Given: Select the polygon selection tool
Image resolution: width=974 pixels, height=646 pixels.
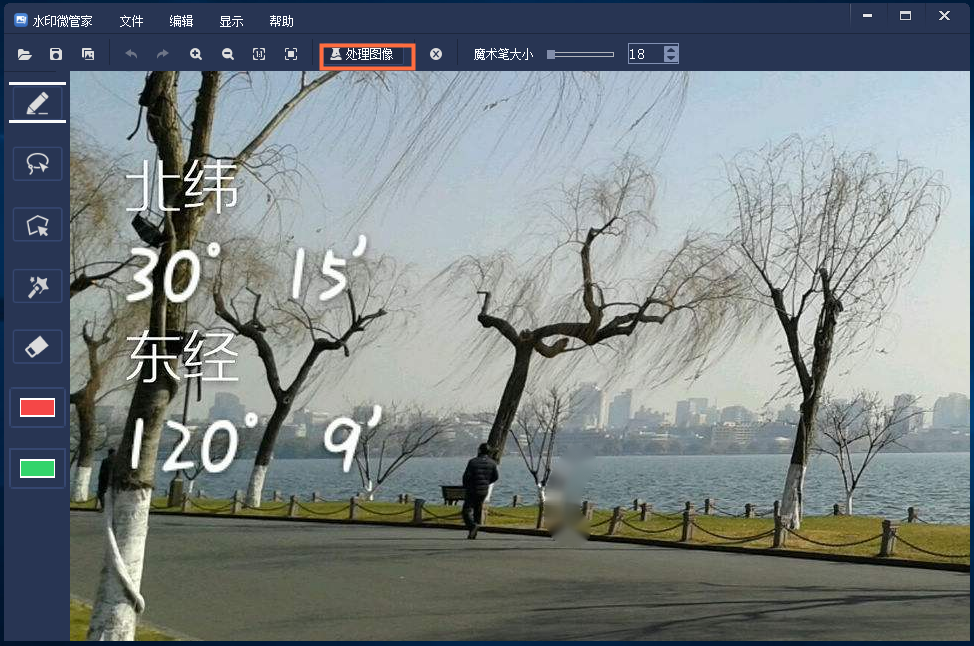Looking at the screenshot, I should 37,224.
